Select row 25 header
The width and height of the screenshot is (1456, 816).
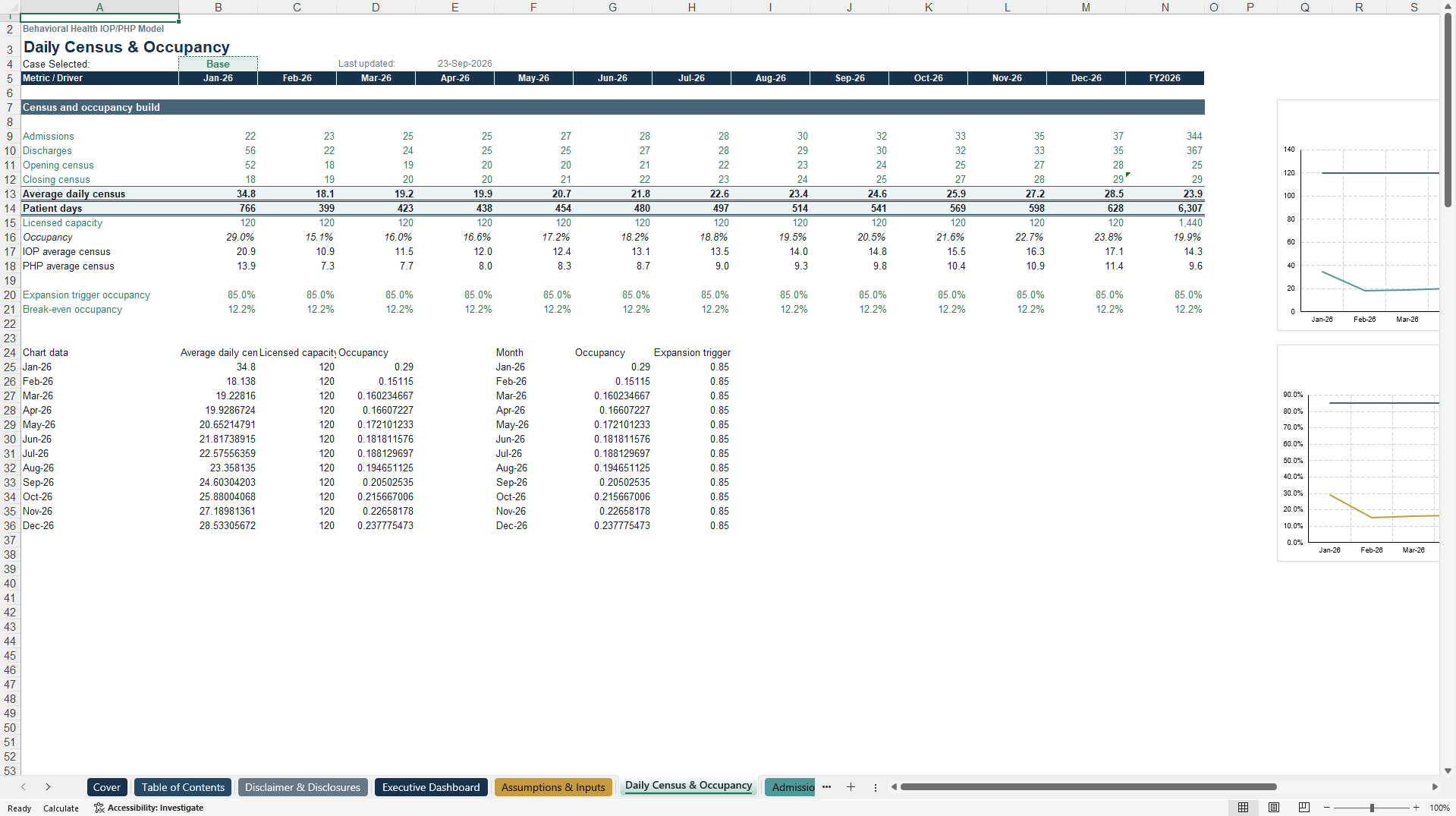click(10, 367)
